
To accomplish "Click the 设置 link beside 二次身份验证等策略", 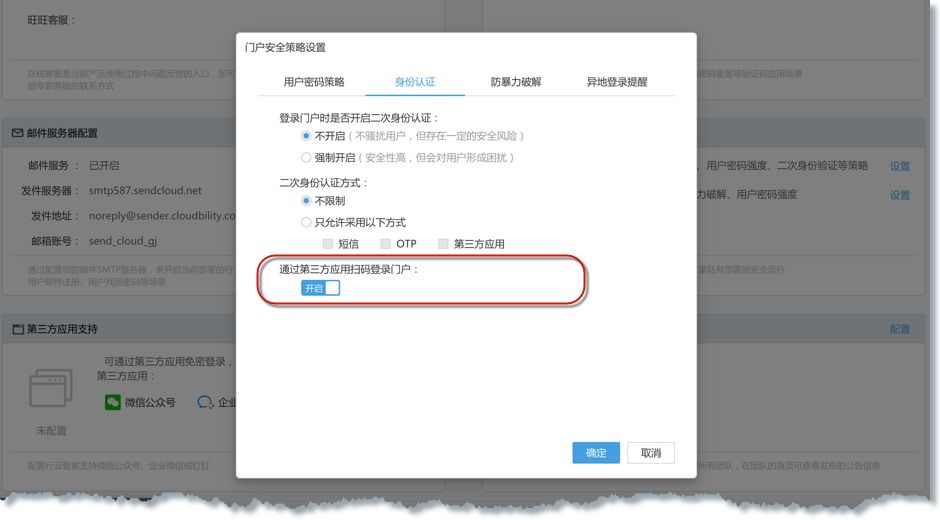I will (x=900, y=166).
